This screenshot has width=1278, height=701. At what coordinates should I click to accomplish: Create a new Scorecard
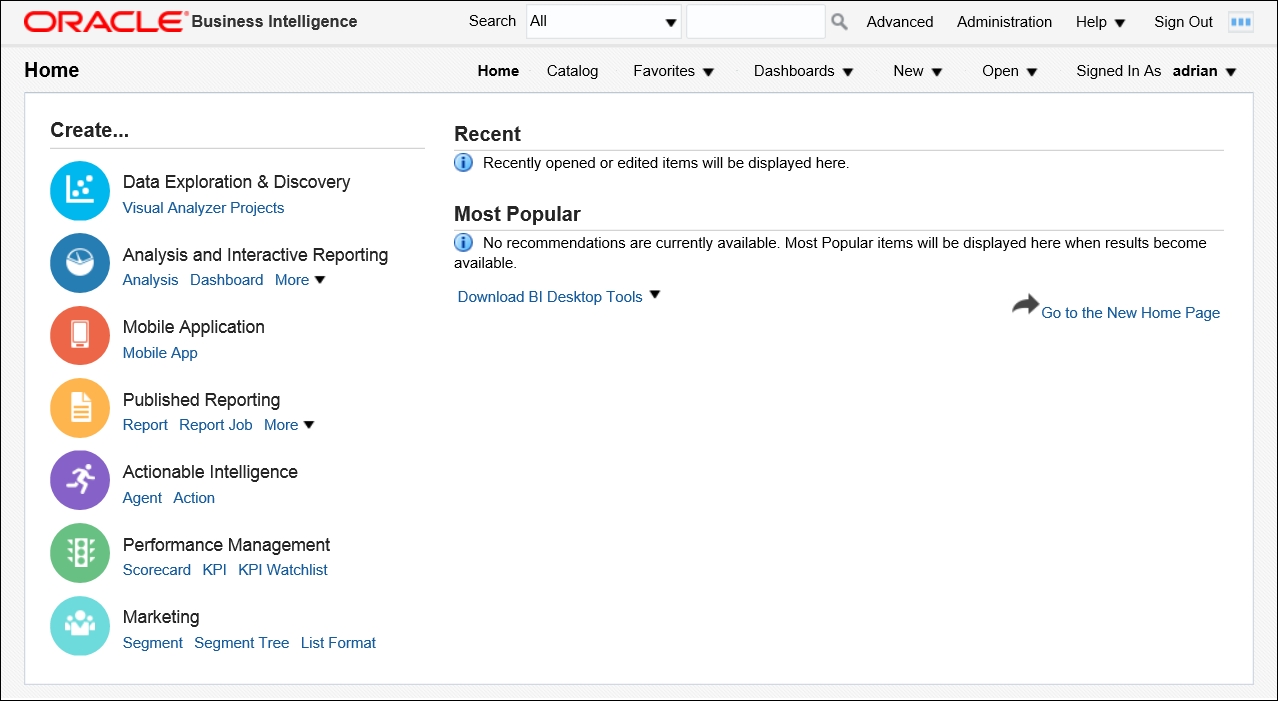point(157,570)
